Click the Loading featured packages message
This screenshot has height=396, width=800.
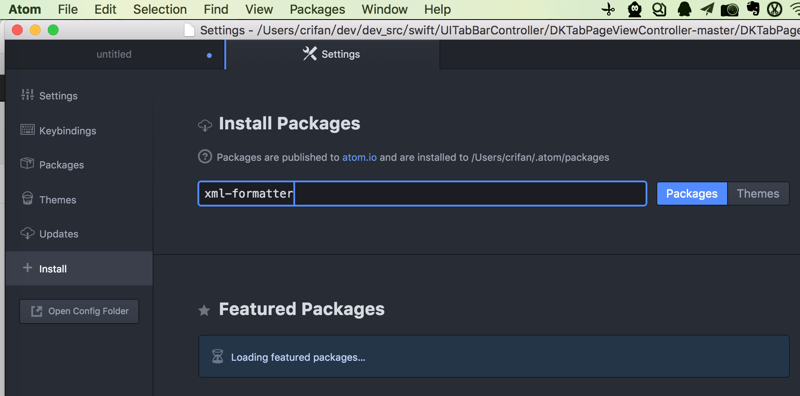point(298,357)
